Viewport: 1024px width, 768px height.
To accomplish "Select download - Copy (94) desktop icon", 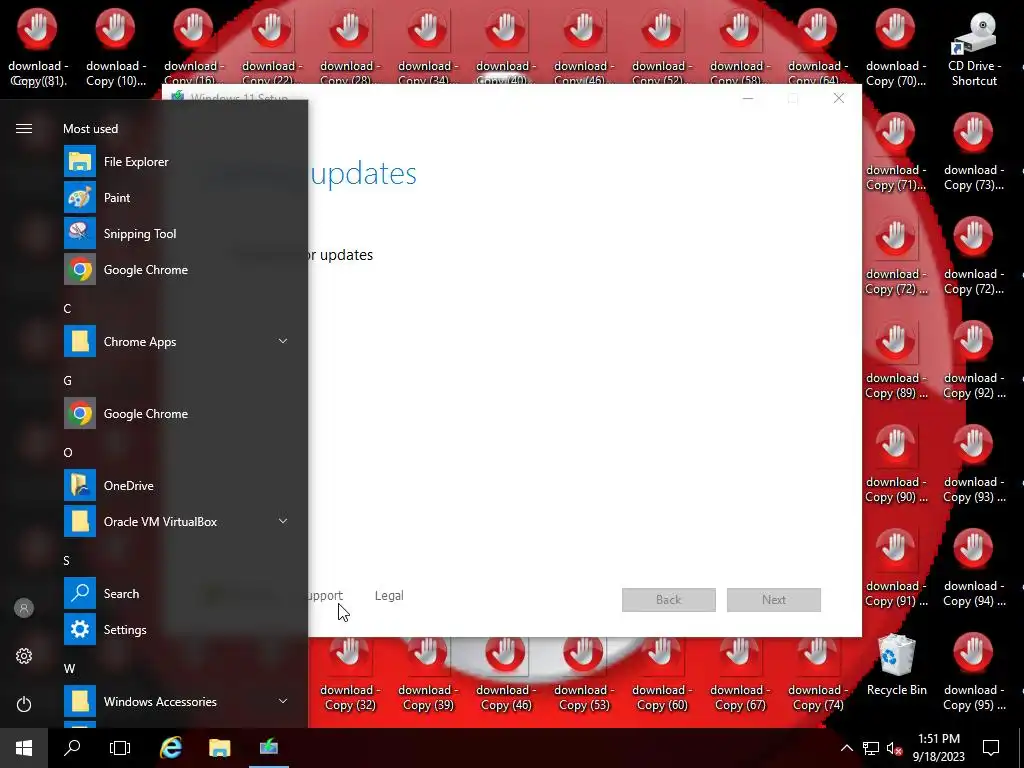I will 974,568.
